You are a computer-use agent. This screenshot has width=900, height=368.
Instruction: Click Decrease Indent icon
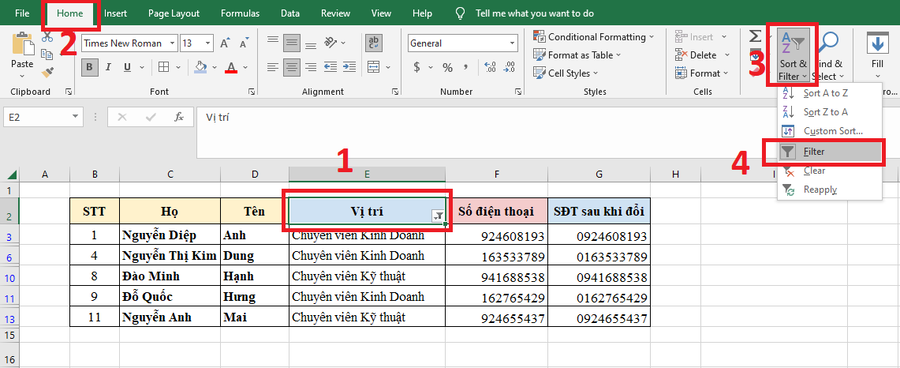coord(331,67)
